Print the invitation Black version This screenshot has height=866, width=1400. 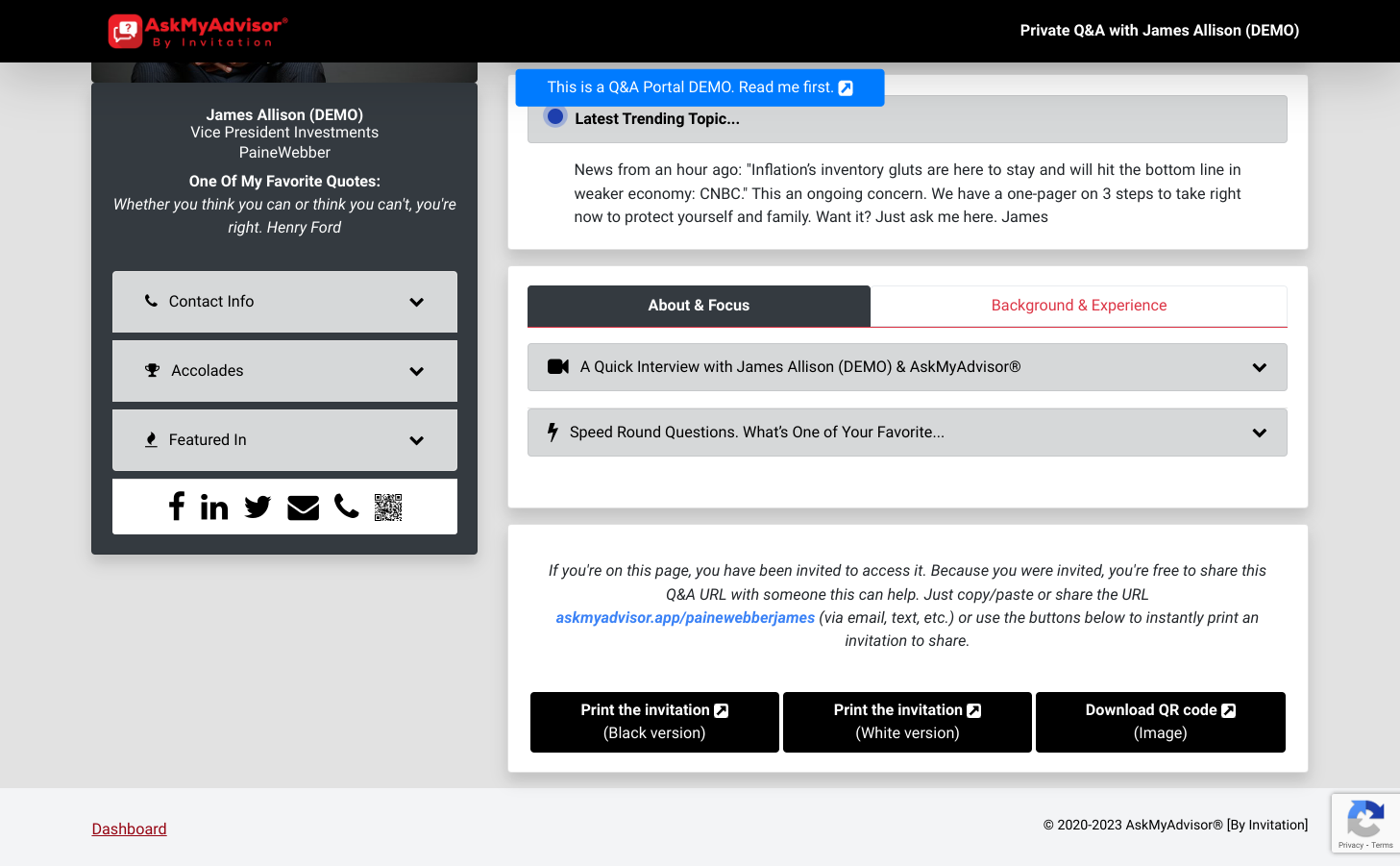pos(654,722)
